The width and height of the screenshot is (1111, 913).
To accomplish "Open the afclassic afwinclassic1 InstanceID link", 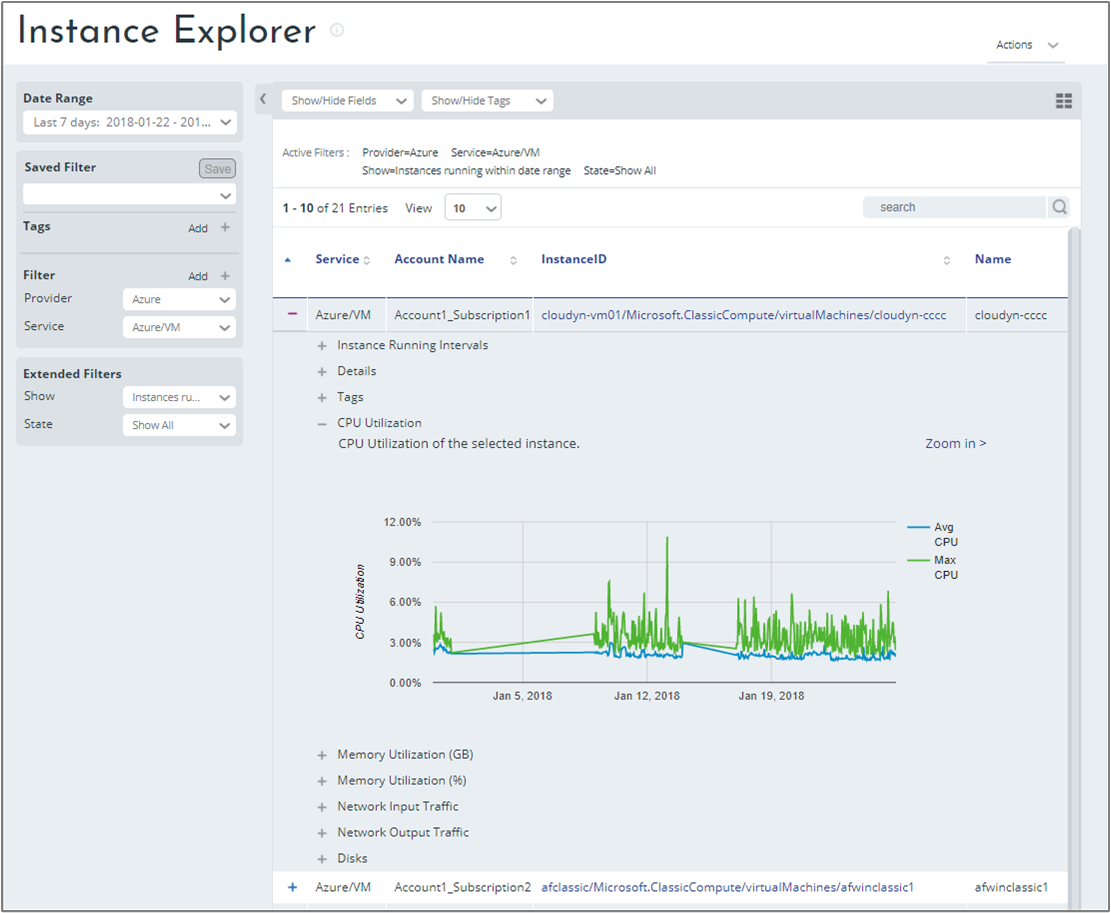I will tap(728, 887).
